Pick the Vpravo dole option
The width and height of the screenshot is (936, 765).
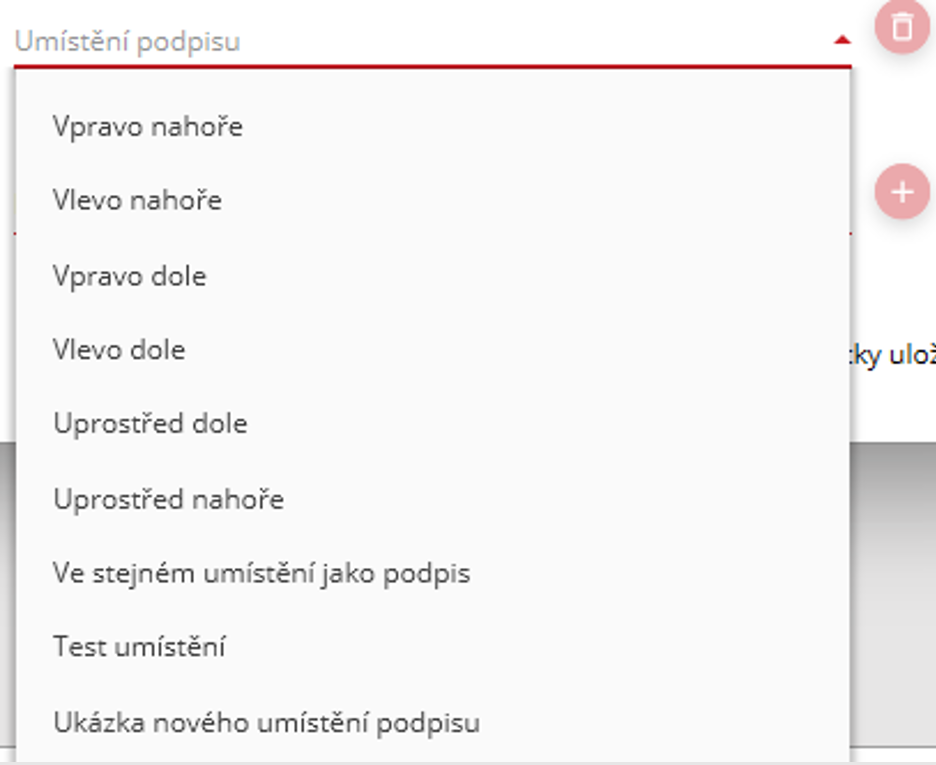(x=130, y=276)
